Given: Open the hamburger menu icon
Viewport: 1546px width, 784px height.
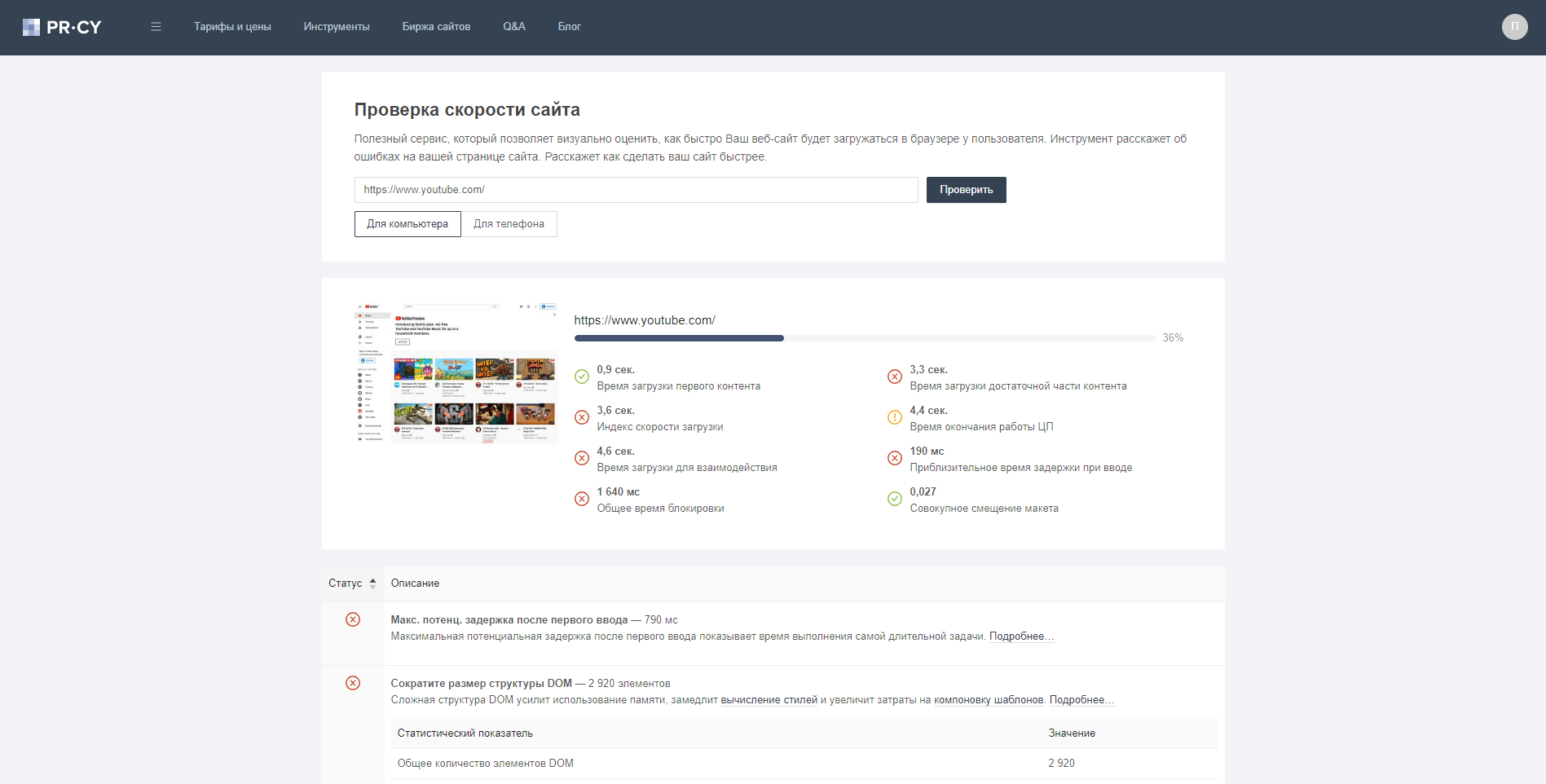Looking at the screenshot, I should [156, 27].
